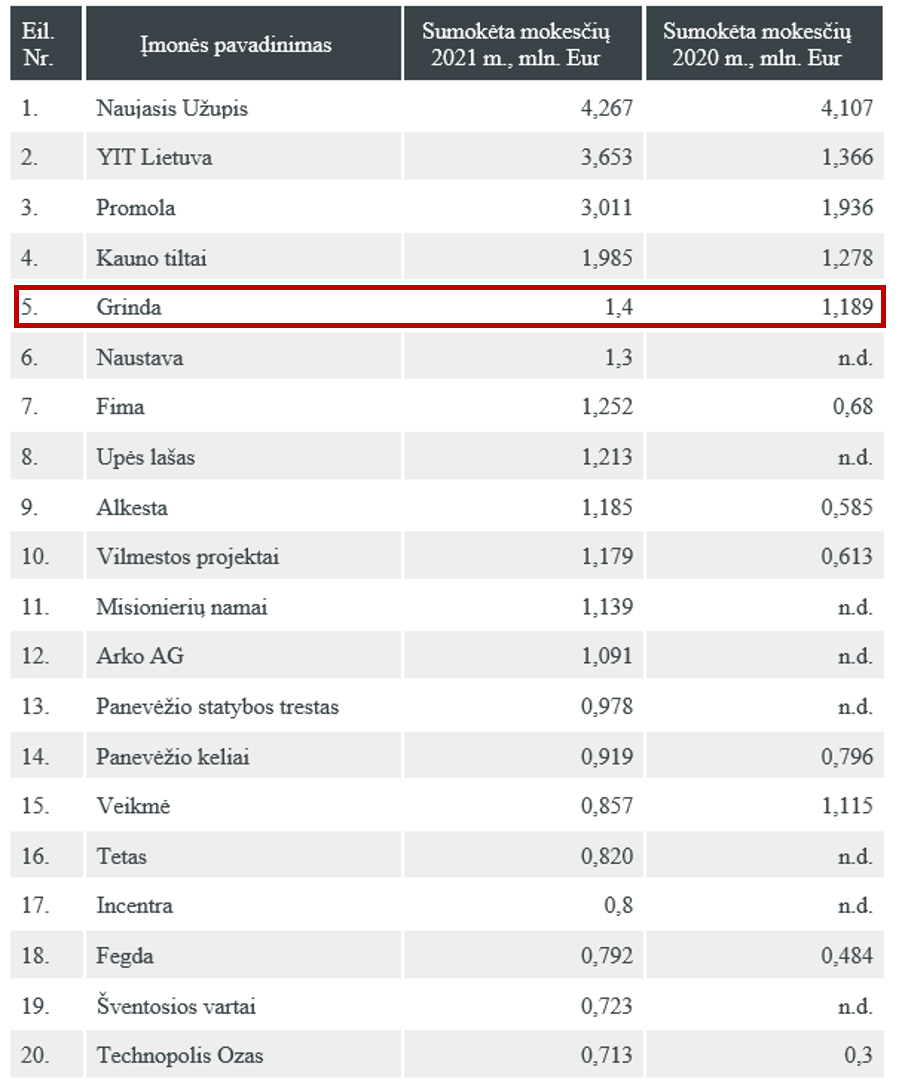Click the Eil. Nr. column header
The width and height of the screenshot is (899, 1091).
[x=38, y=44]
